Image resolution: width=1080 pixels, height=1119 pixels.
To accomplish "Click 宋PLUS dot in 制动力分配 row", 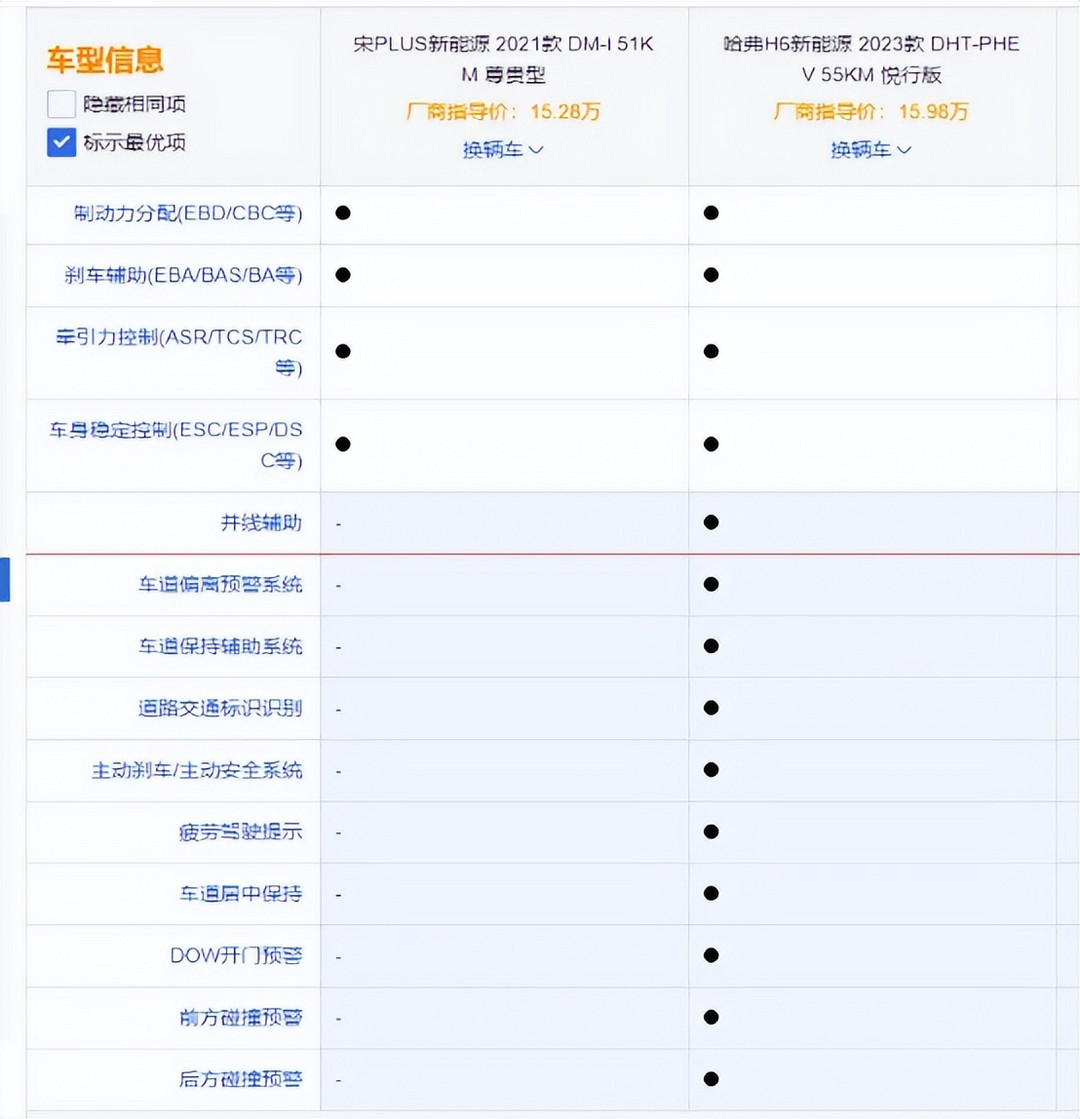I will (343, 213).
